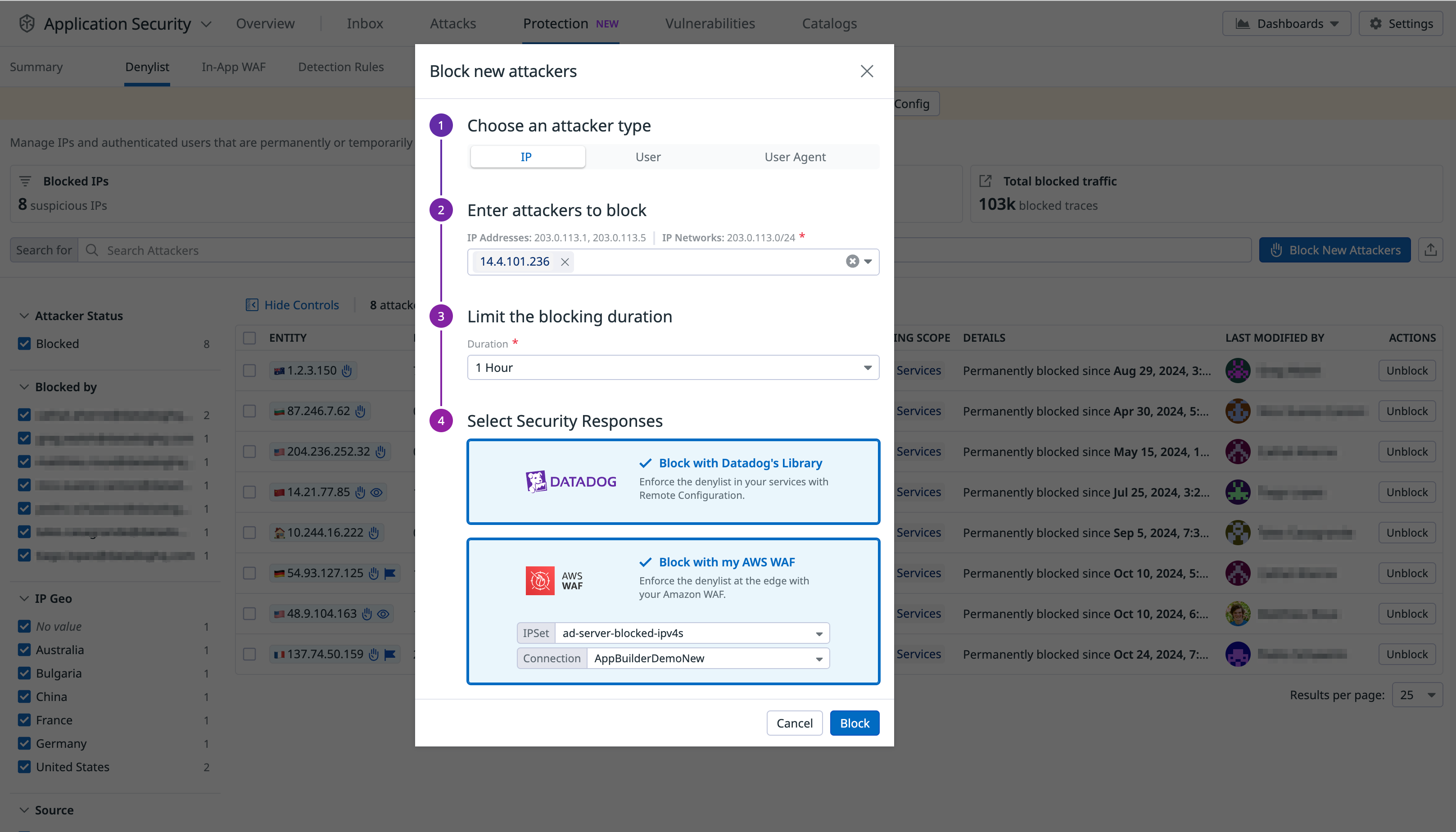Click the Block button to confirm blocking
The height and width of the screenshot is (832, 1456).
coord(854,723)
